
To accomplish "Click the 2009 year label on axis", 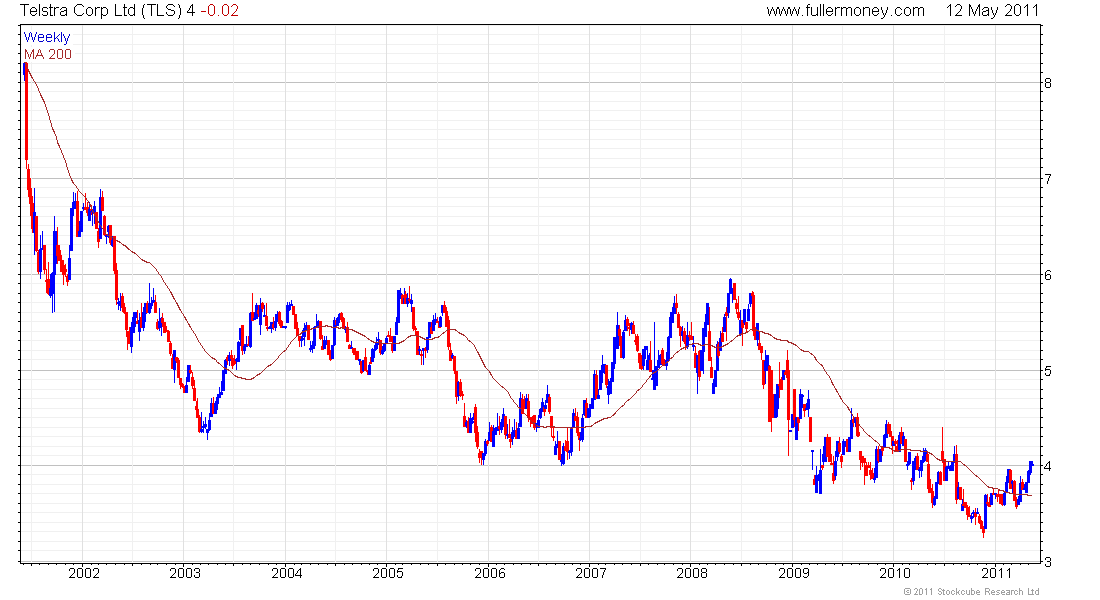I will click(793, 573).
